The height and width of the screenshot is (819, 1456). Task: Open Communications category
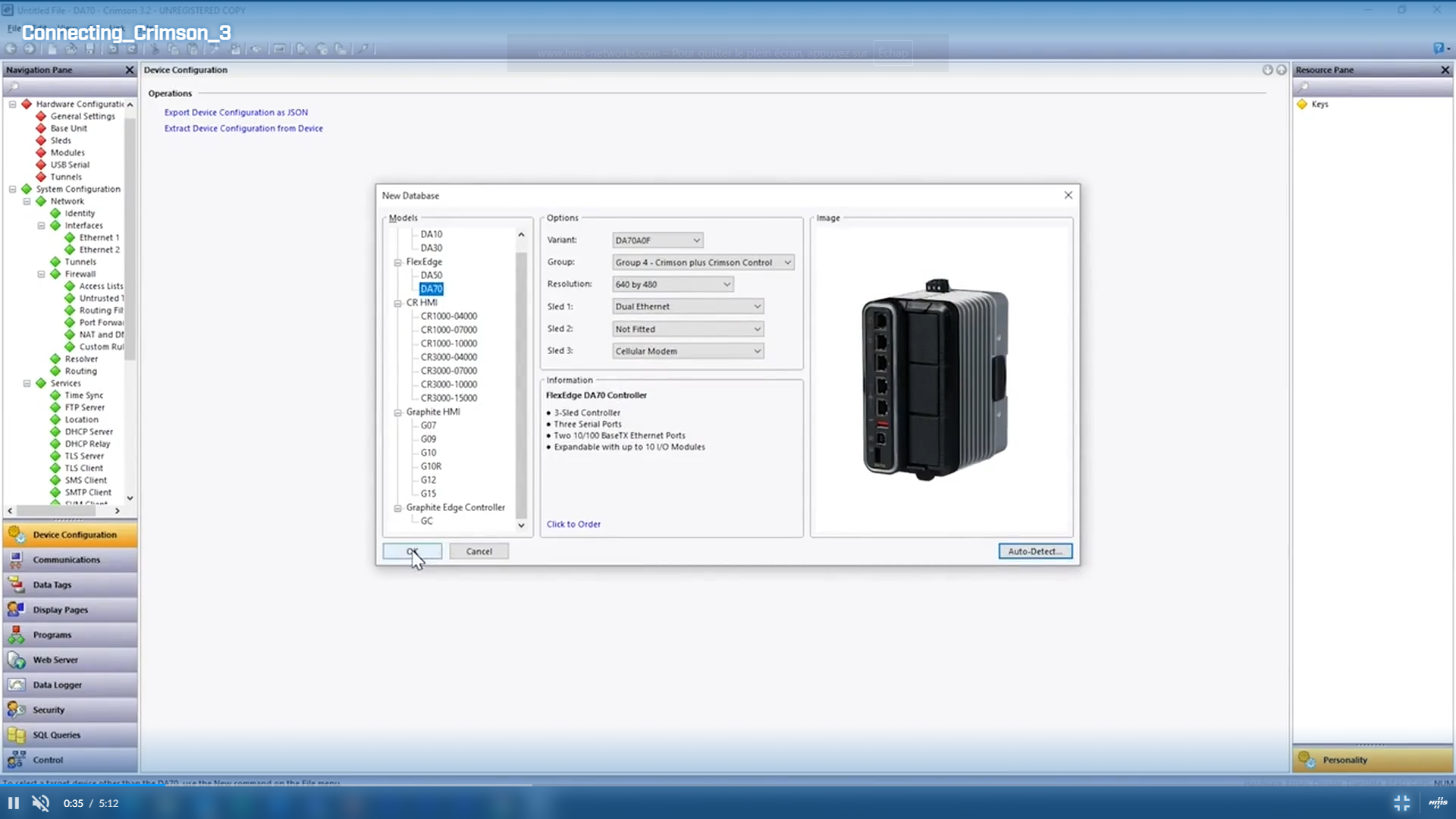[70, 560]
